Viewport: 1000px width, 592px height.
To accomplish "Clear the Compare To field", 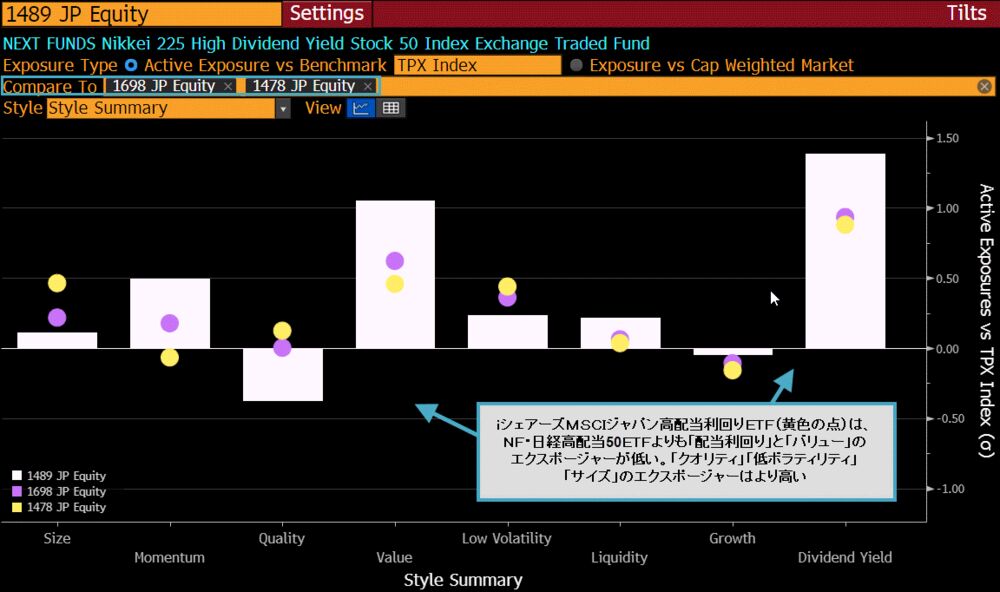I will [x=984, y=86].
